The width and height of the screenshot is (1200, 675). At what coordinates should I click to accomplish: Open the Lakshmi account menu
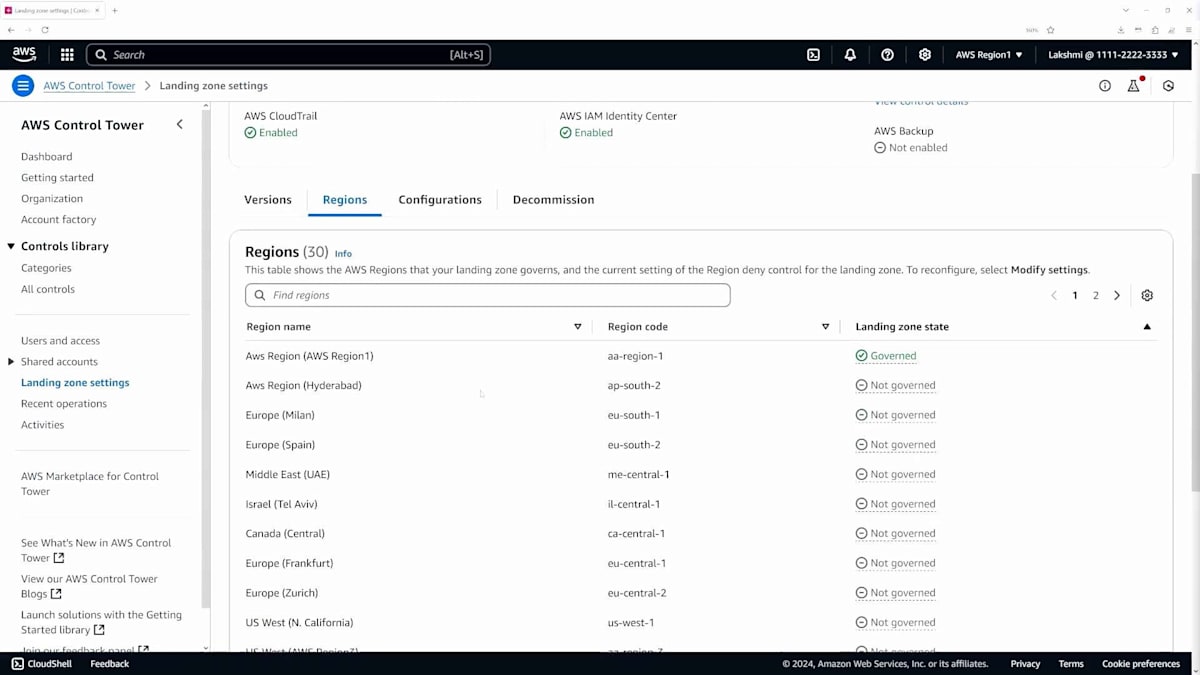click(1113, 55)
